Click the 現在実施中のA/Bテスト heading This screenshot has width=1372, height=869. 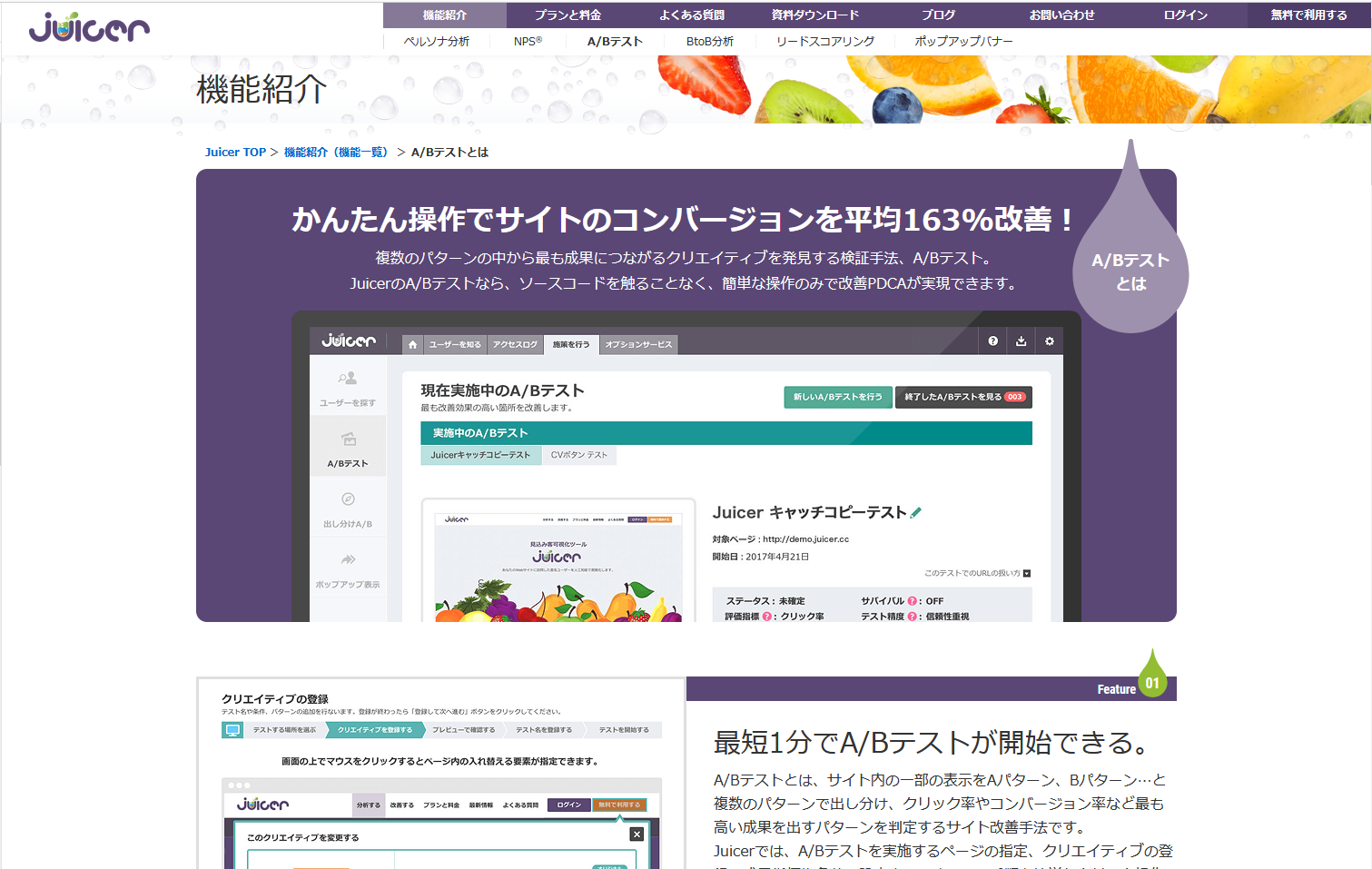pos(502,390)
